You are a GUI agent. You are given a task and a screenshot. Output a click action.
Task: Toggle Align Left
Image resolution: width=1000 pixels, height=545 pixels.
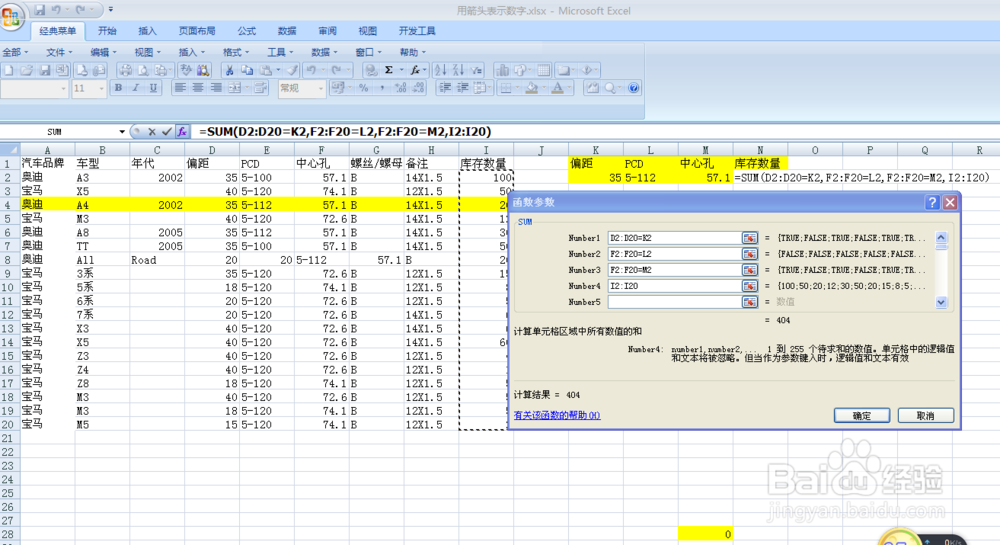180,88
